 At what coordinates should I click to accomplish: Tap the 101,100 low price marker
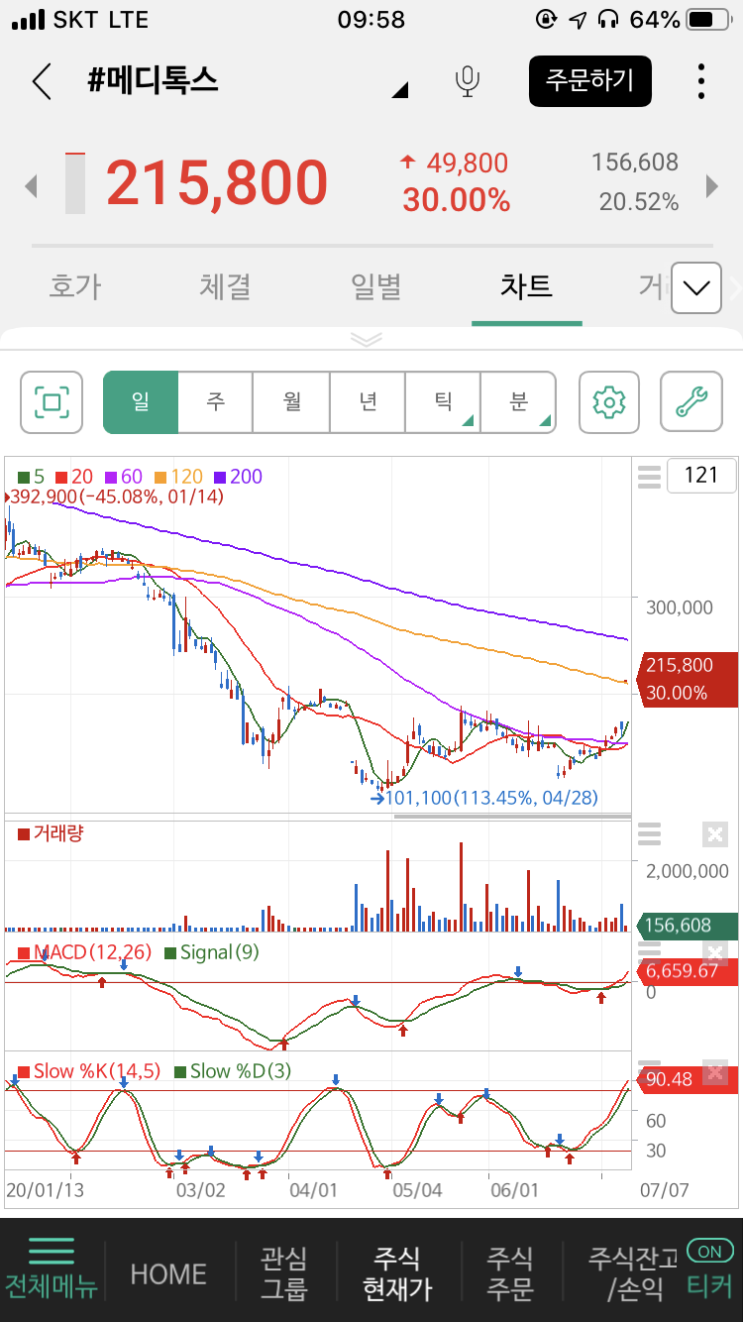point(485,798)
